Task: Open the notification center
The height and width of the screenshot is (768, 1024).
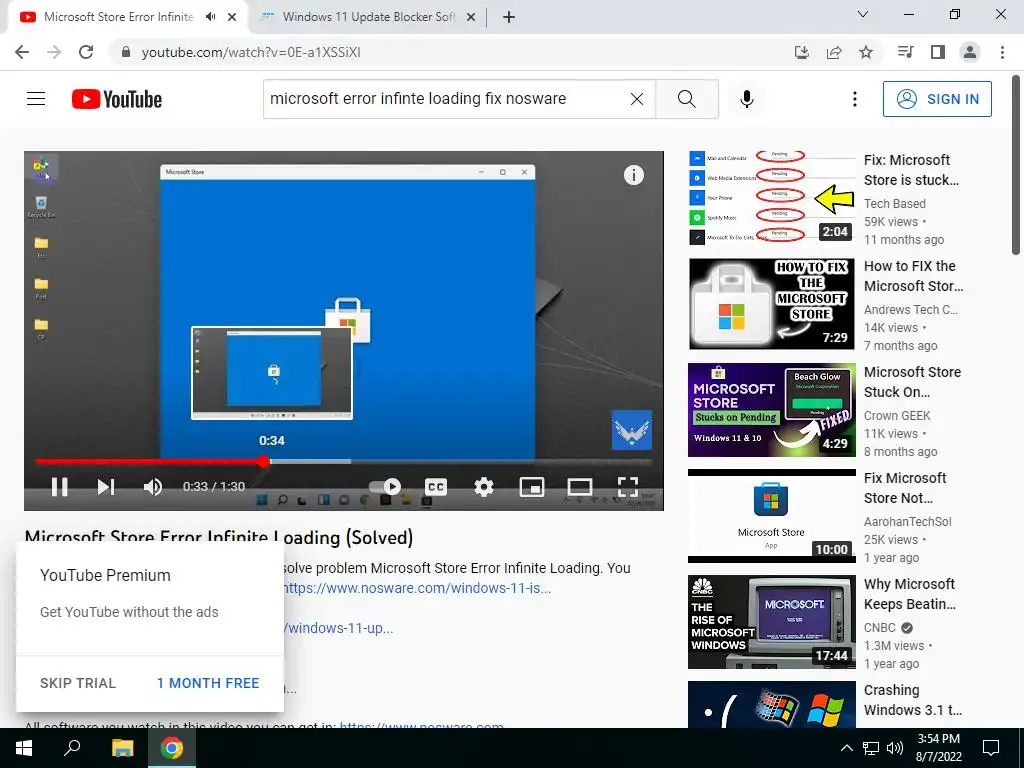Action: (x=991, y=748)
